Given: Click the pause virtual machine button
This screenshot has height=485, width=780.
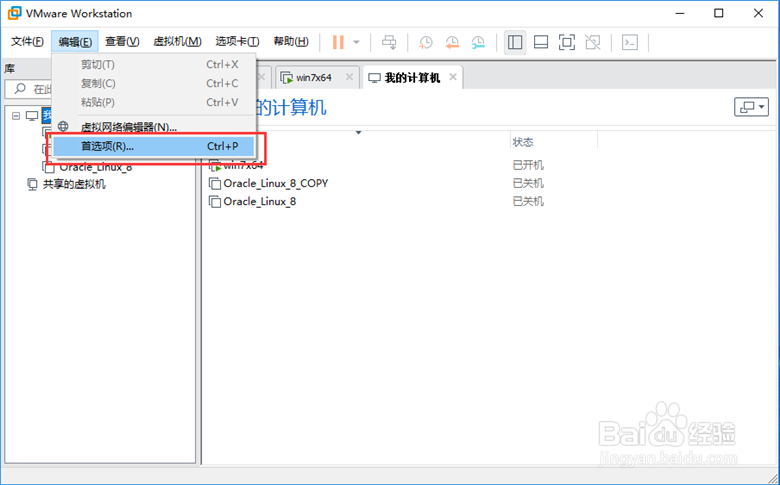Looking at the screenshot, I should click(x=338, y=42).
